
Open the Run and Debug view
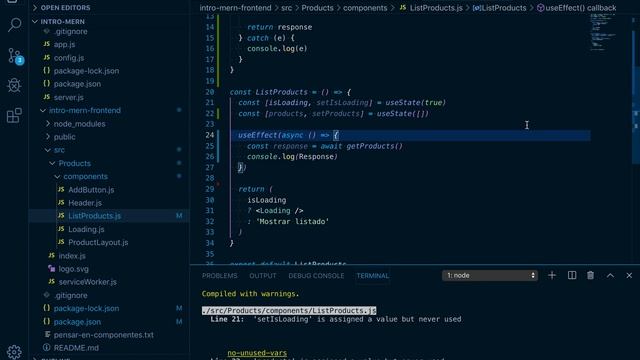(x=14, y=85)
